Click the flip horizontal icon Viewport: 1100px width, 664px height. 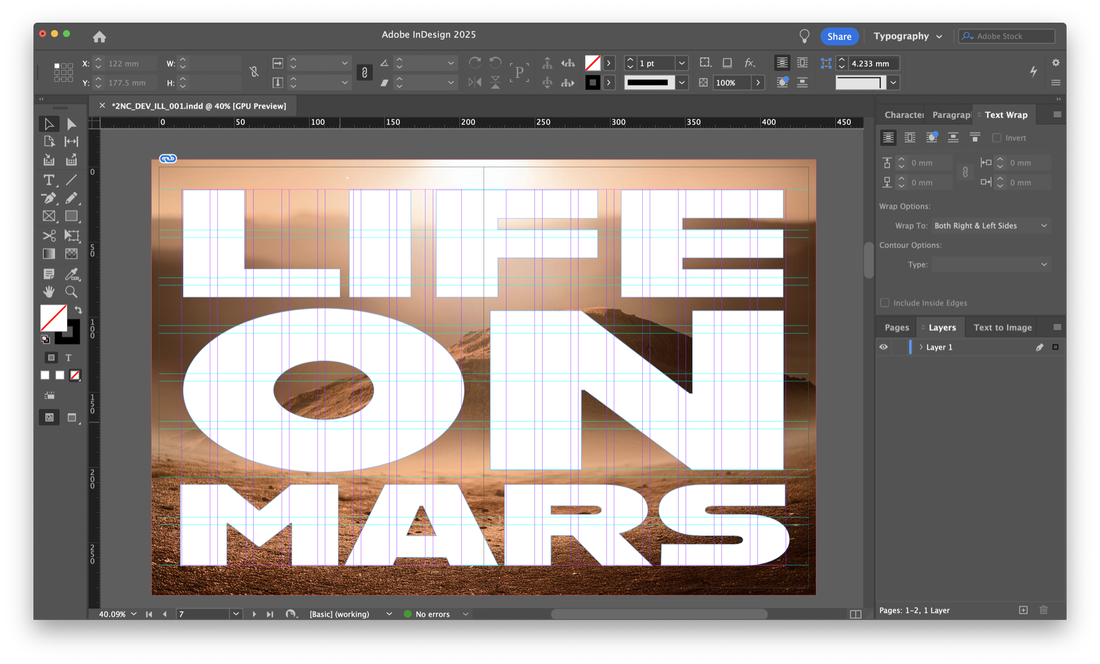point(475,83)
